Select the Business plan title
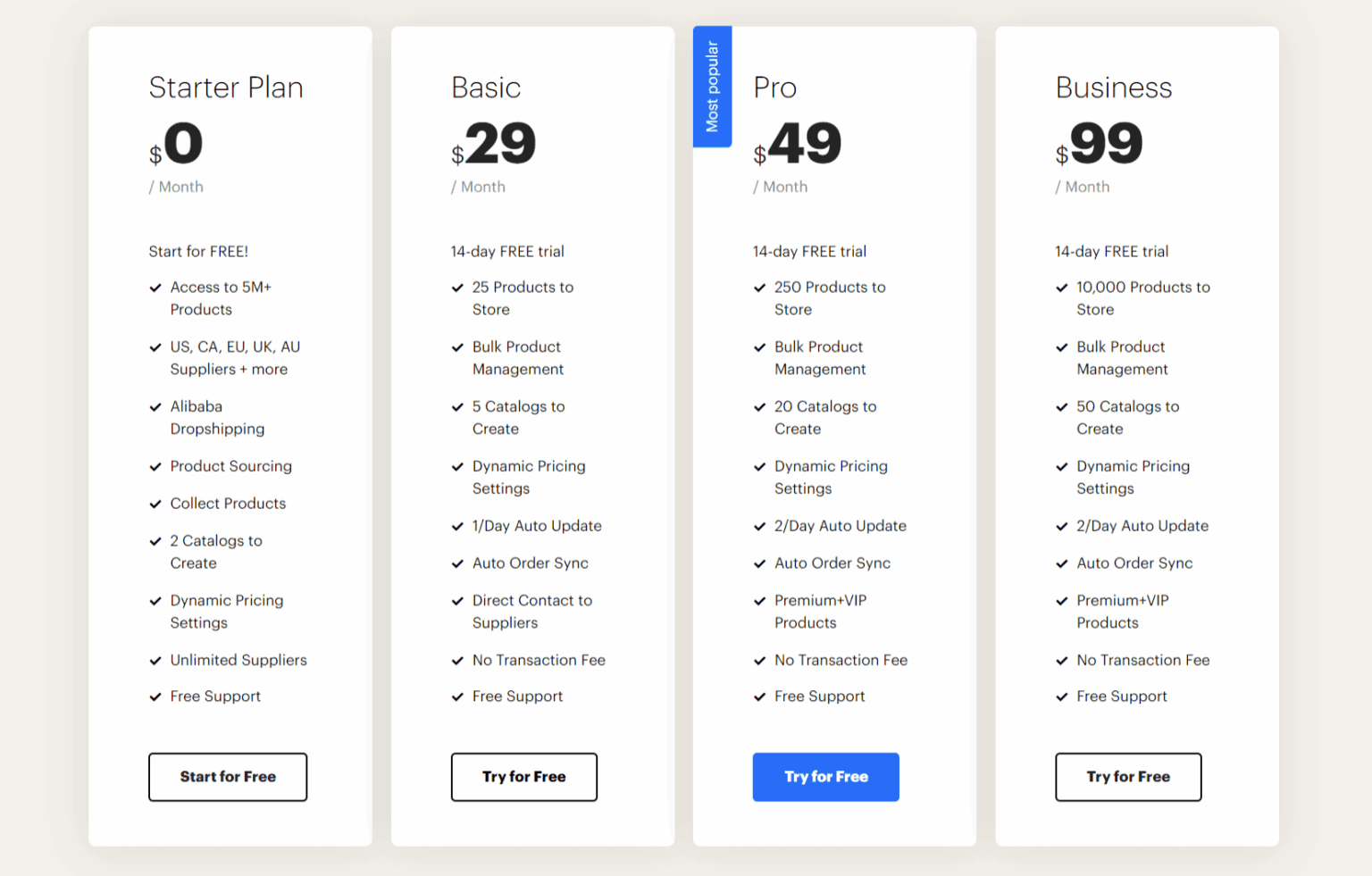The image size is (1372, 876). (1113, 88)
